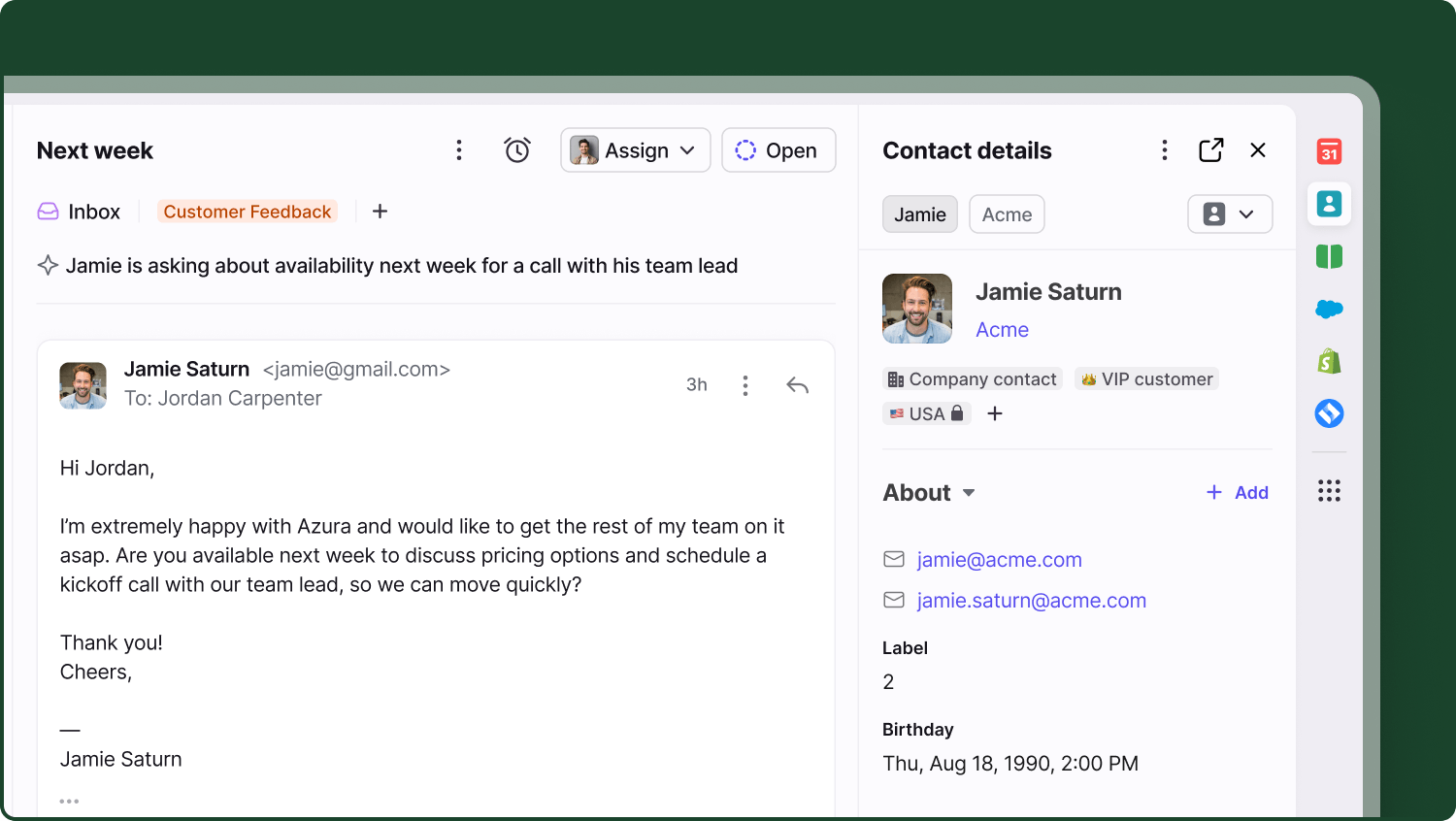Open the contact type dropdown beside Jamie tab

tap(1230, 213)
